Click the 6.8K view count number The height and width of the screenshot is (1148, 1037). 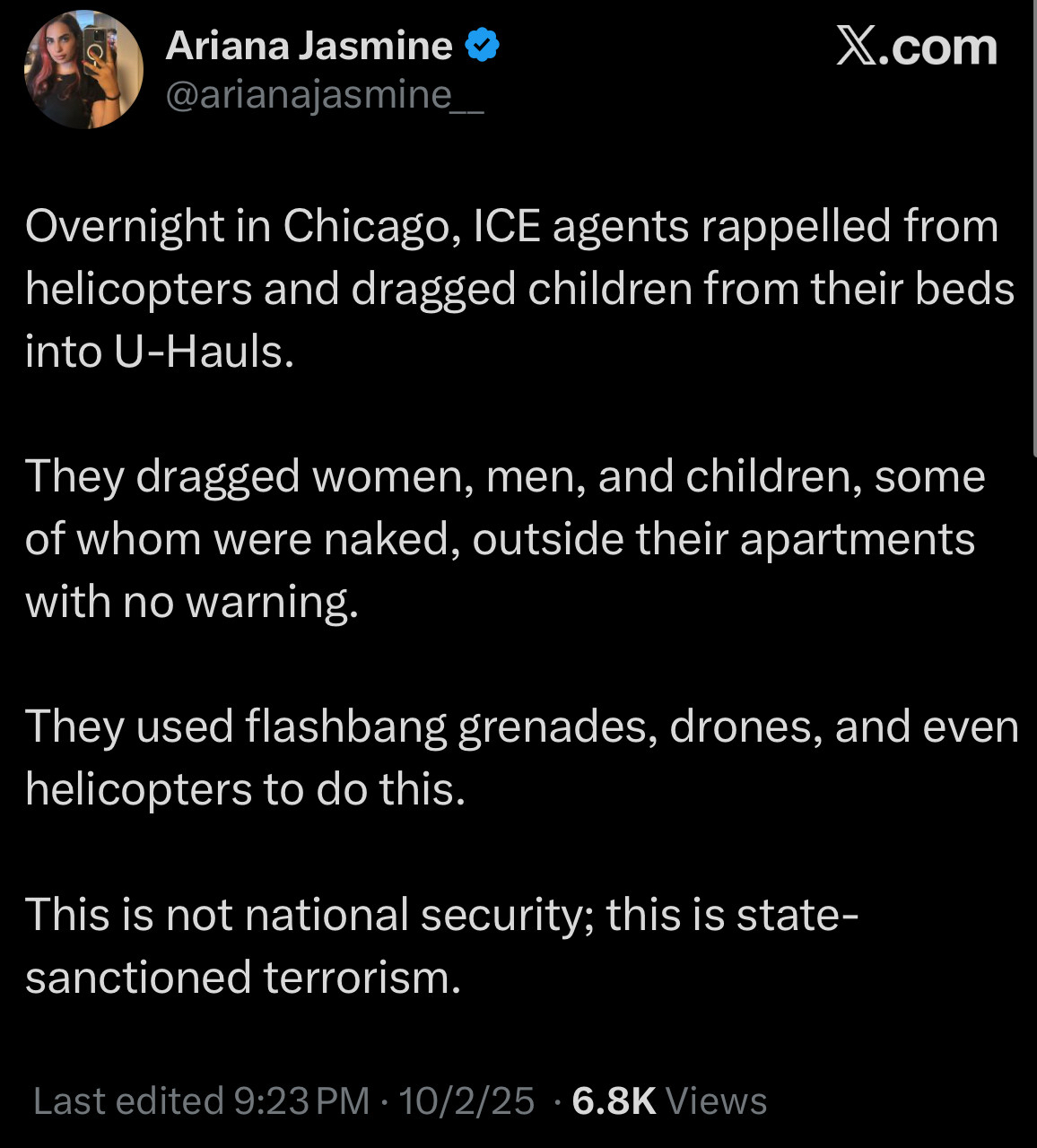coord(614,1100)
